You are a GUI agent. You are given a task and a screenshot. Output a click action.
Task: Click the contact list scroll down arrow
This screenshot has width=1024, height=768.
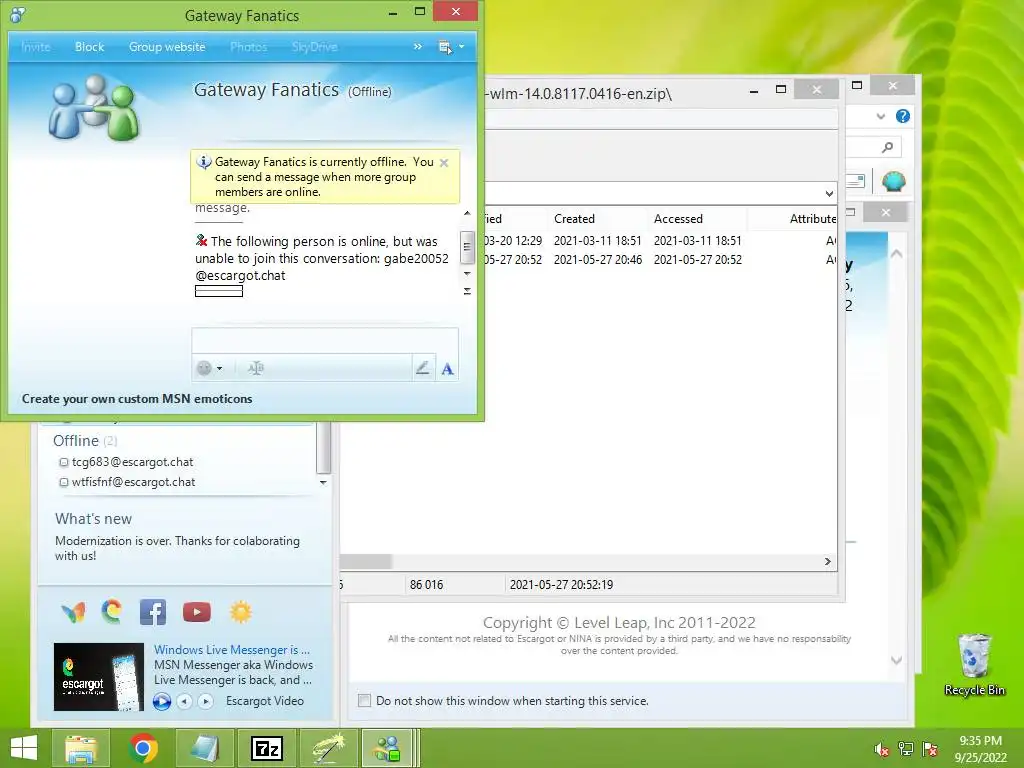click(x=323, y=482)
